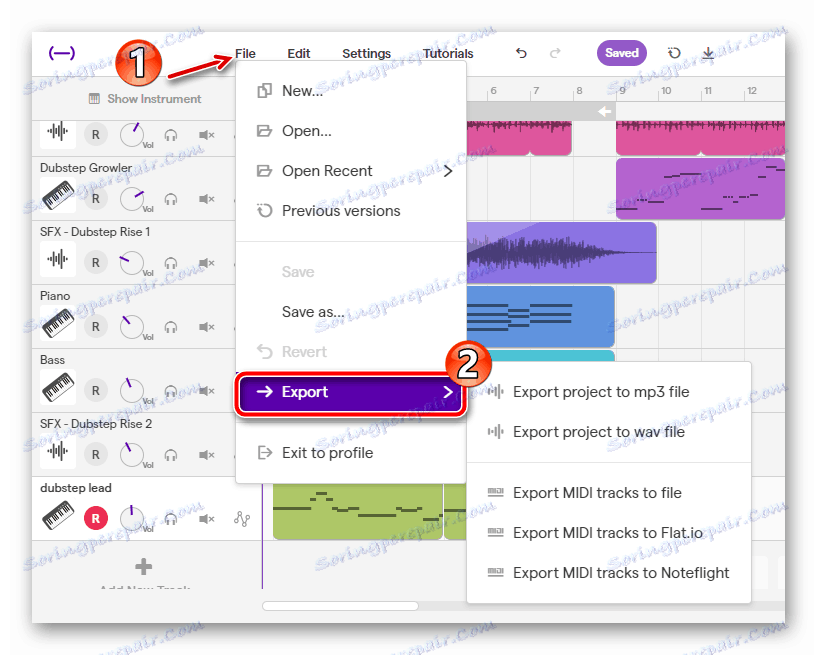Click Bass track keyboard icon
The width and height of the screenshot is (817, 655).
coord(58,387)
